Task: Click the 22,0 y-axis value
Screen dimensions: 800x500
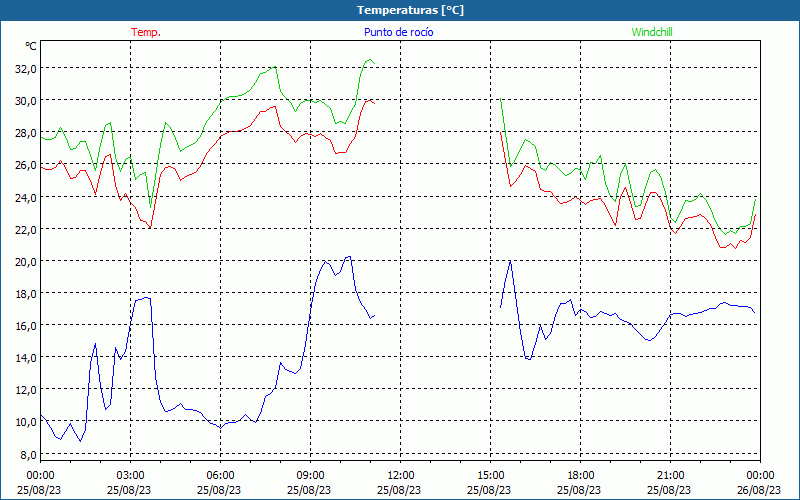Action: click(x=26, y=229)
